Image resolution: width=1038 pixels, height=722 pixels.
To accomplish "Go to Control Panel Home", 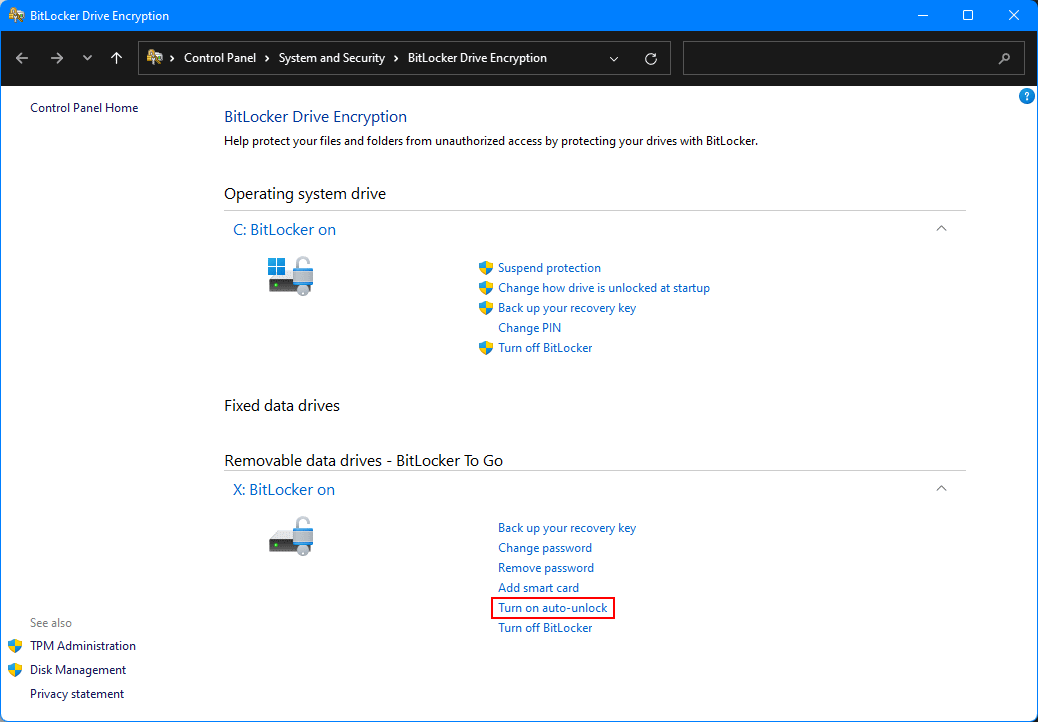I will pyautogui.click(x=84, y=108).
